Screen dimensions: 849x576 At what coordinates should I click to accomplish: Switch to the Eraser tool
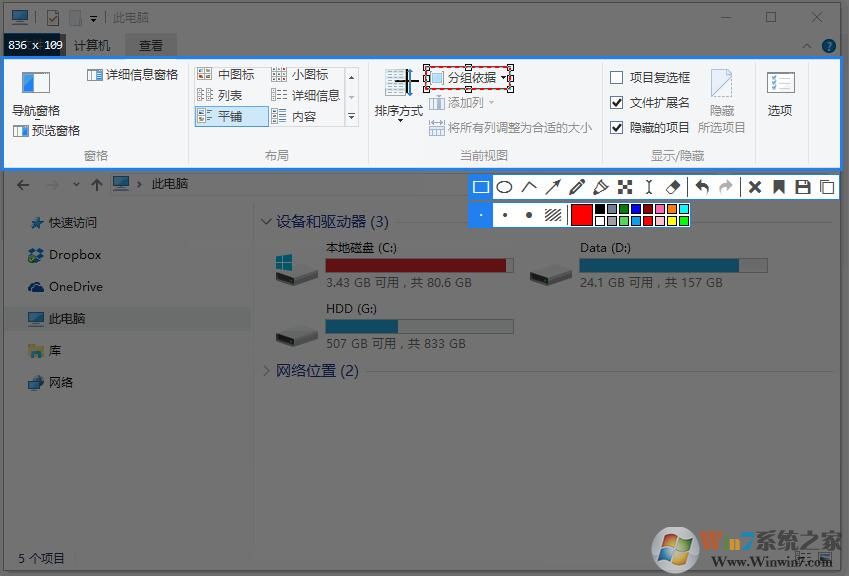[x=672, y=187]
